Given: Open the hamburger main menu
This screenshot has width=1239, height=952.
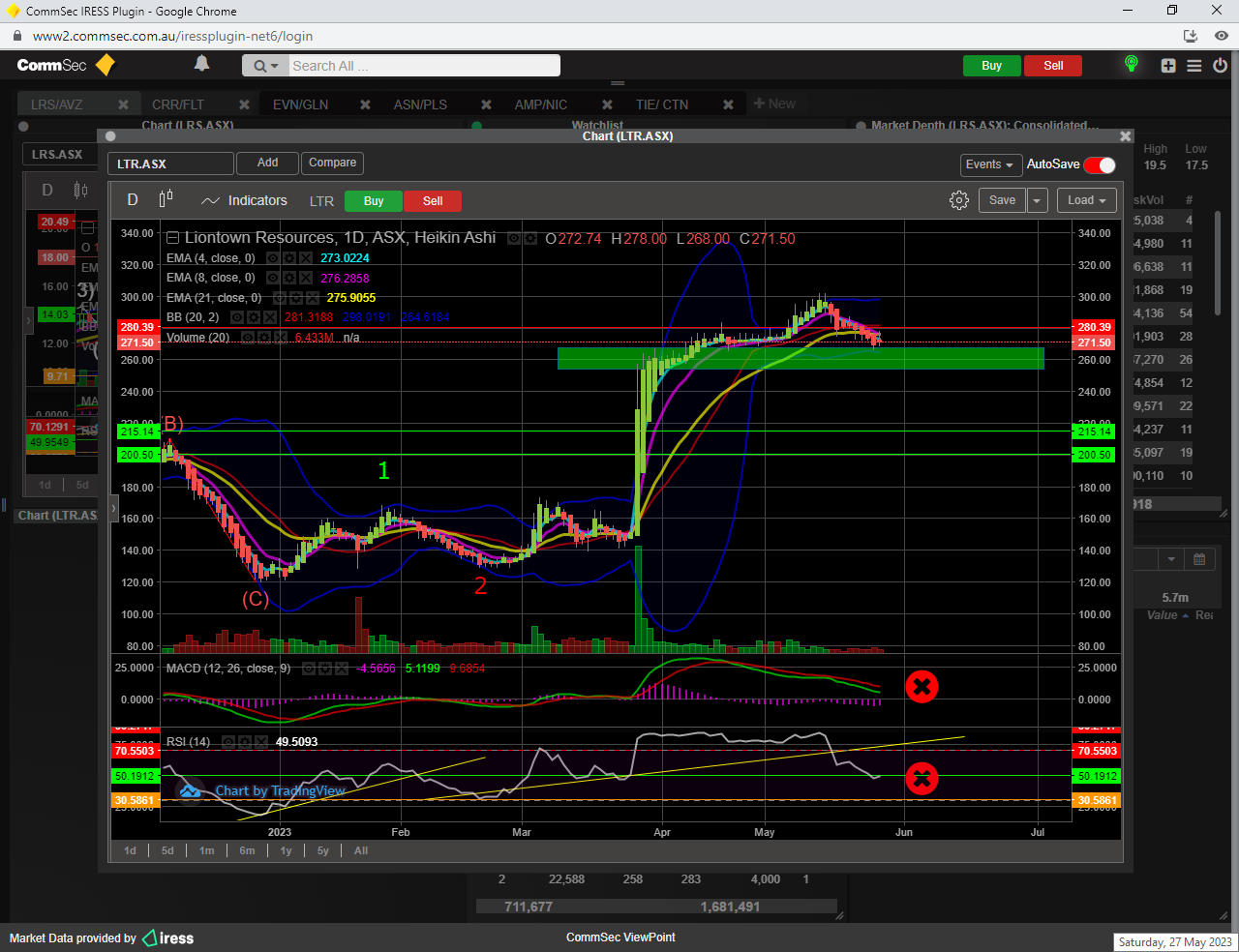Looking at the screenshot, I should pos(1194,66).
